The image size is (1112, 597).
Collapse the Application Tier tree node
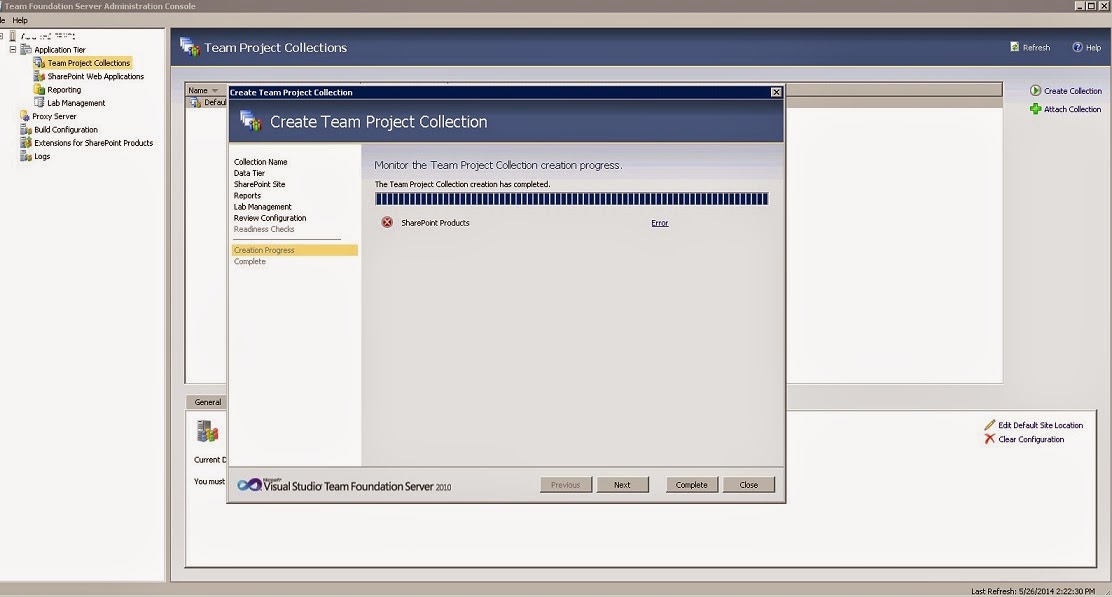(x=13, y=50)
